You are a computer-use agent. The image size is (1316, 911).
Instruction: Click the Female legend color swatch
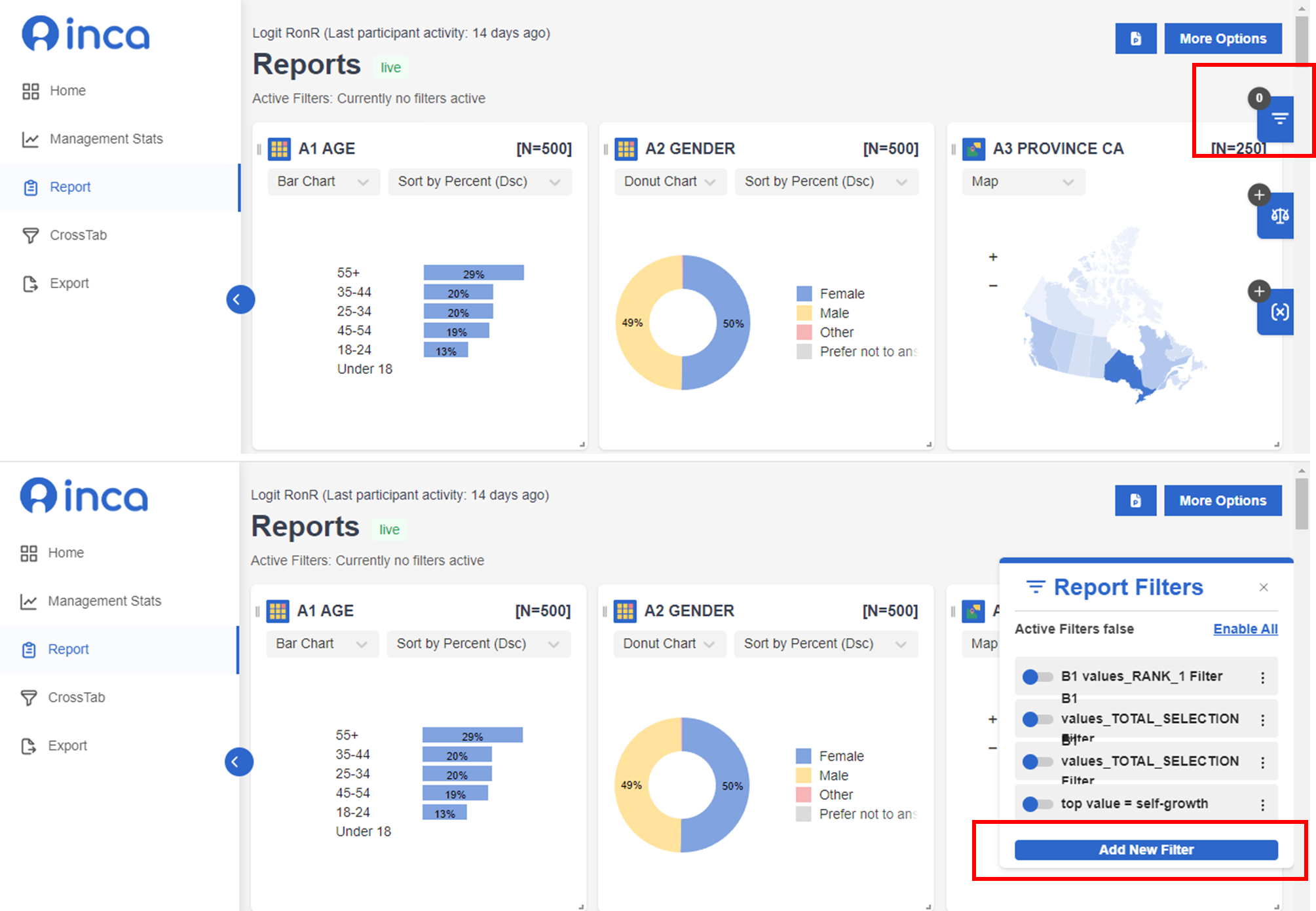[x=804, y=294]
